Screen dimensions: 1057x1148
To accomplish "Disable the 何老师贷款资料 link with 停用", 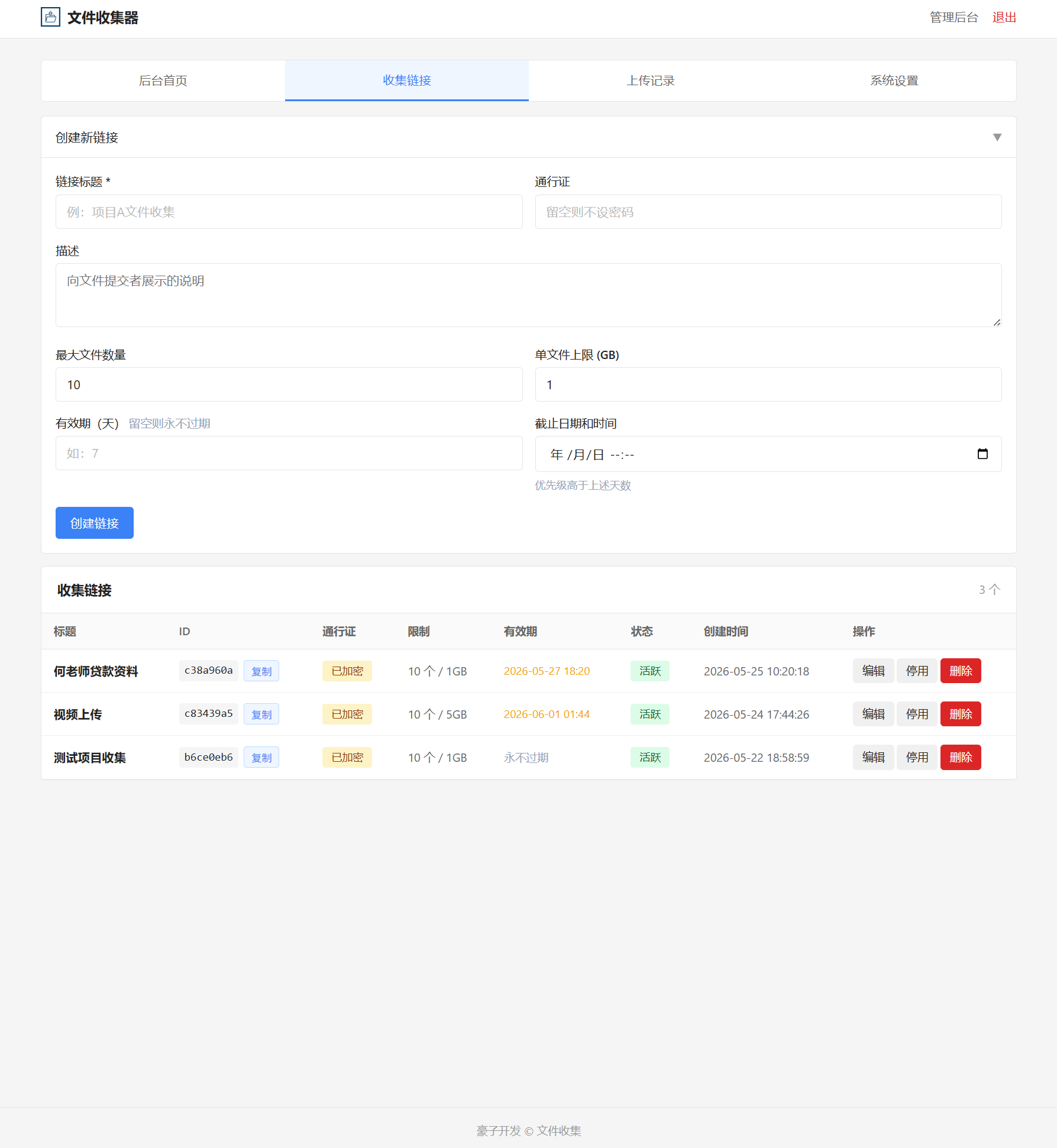I will pos(917,671).
